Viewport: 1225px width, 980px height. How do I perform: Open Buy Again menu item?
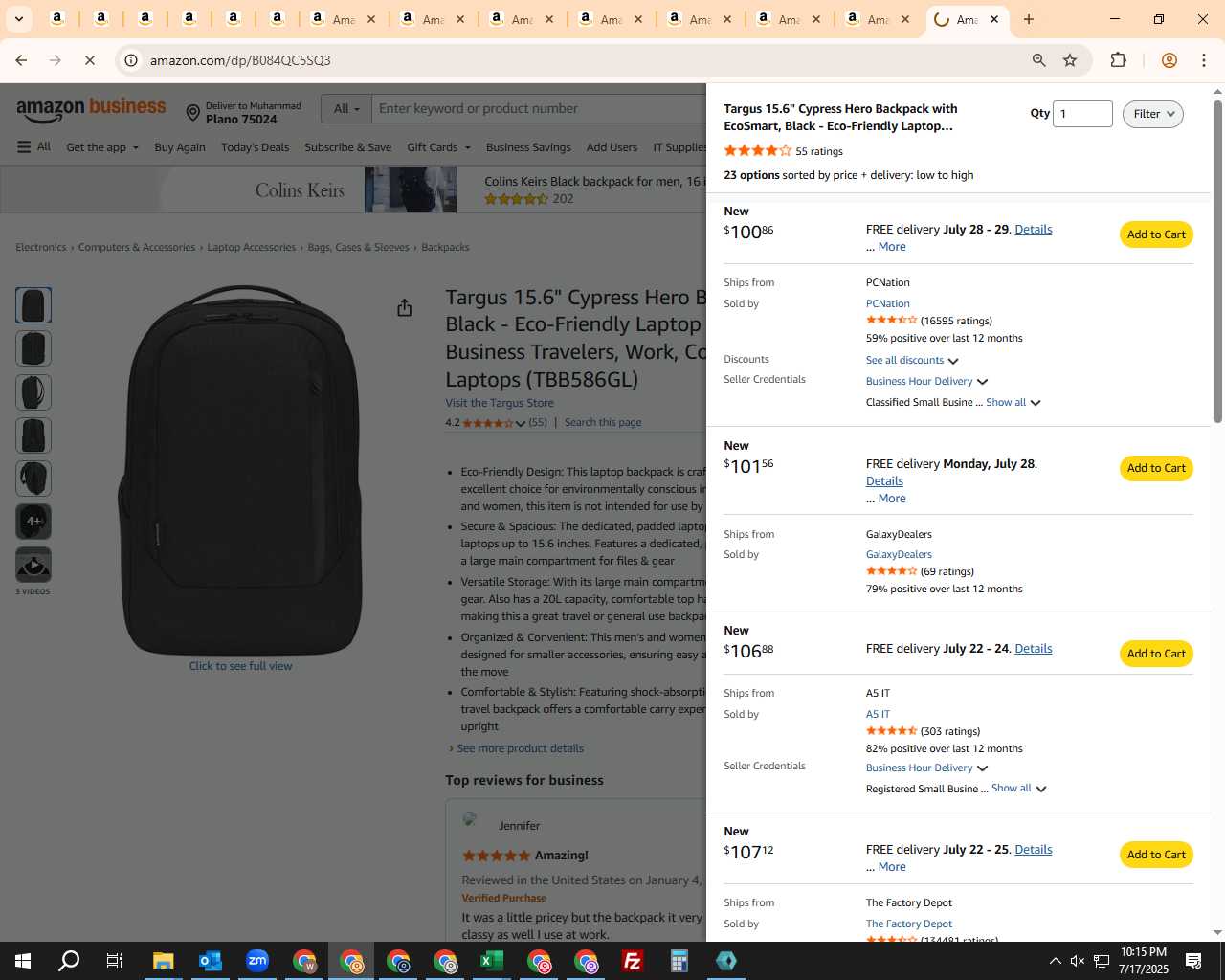tap(180, 147)
